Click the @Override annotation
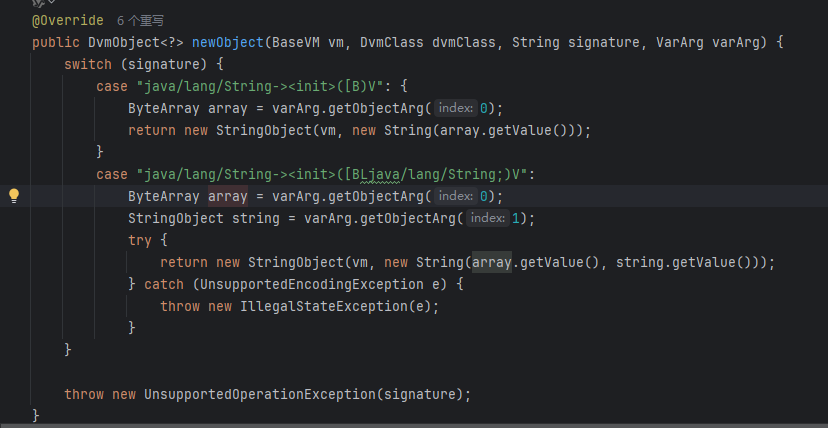 (x=67, y=20)
